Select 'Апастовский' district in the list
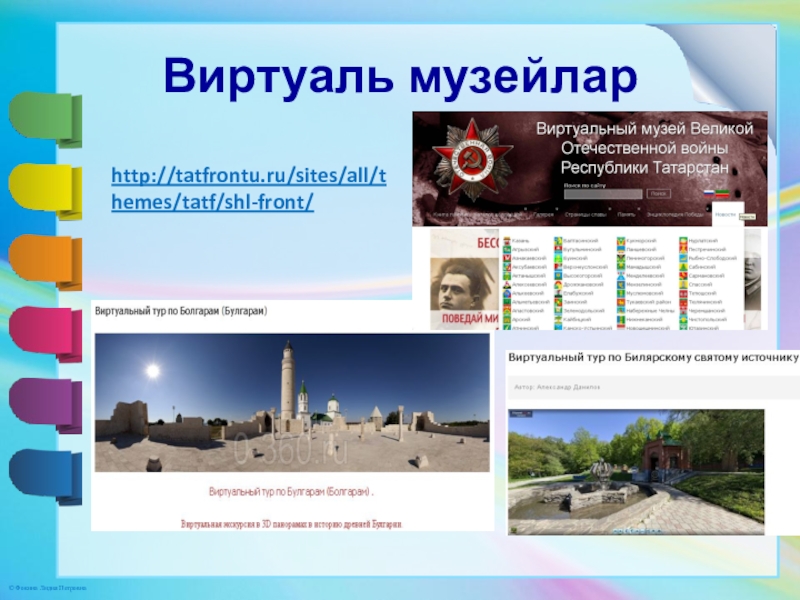 [x=528, y=311]
